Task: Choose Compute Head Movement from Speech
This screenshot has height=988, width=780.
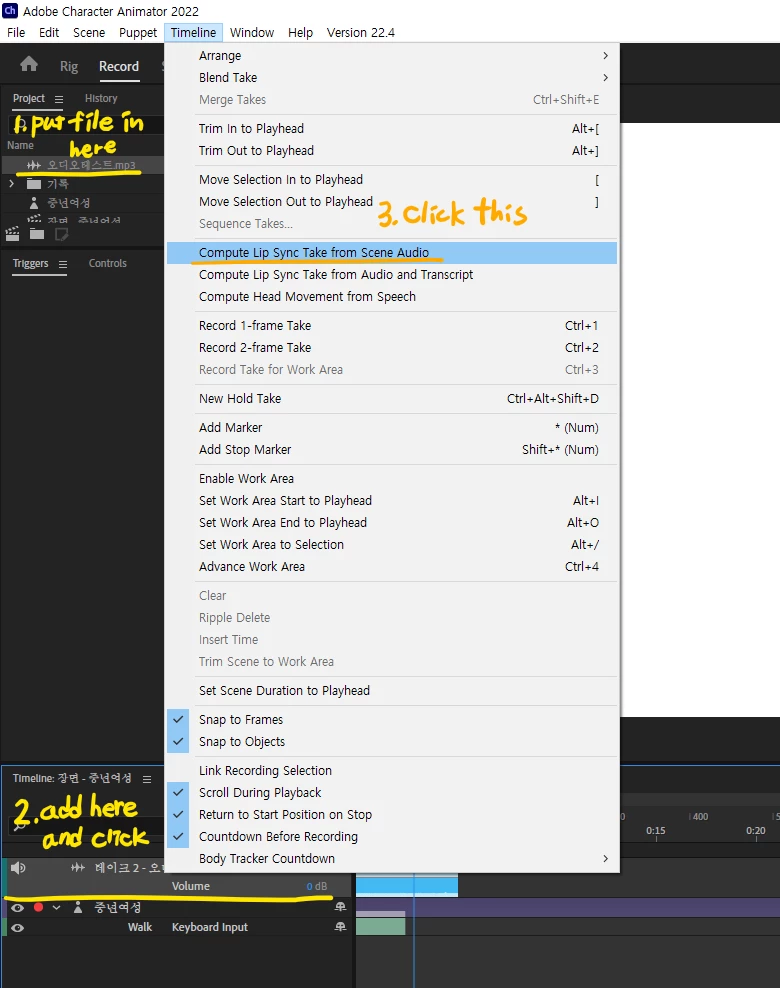Action: coord(392,297)
